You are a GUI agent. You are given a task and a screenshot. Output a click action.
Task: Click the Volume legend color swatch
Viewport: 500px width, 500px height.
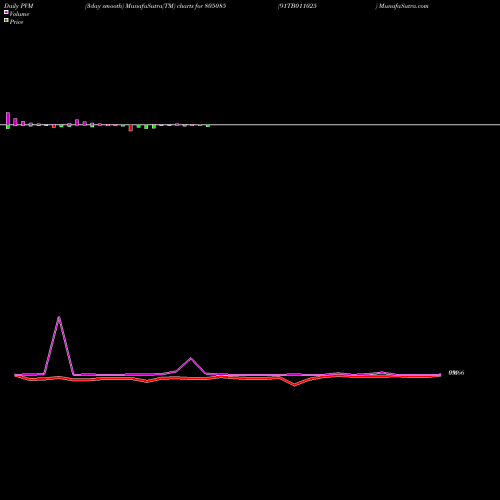pyautogui.click(x=6, y=12)
